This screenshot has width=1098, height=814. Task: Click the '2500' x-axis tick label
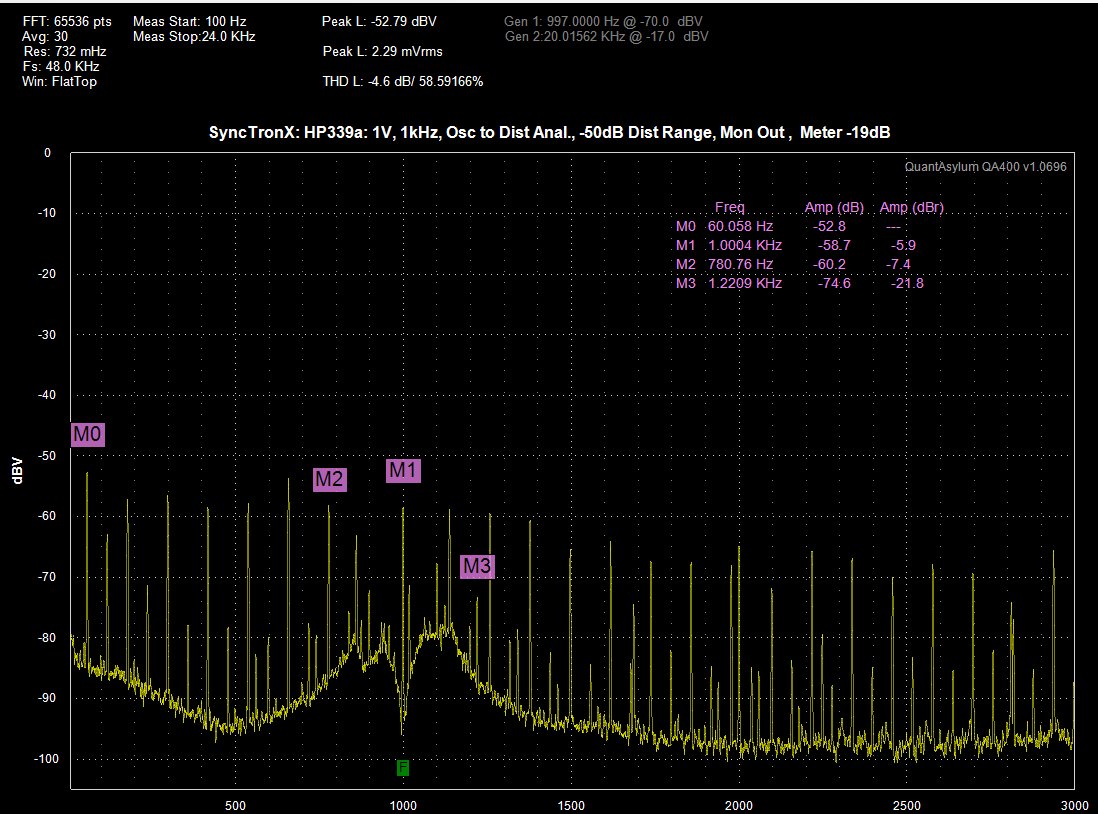[x=907, y=805]
